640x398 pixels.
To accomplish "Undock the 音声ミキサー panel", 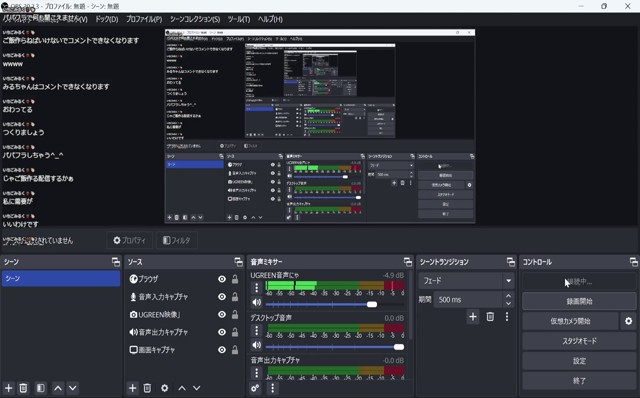I will click(407, 262).
